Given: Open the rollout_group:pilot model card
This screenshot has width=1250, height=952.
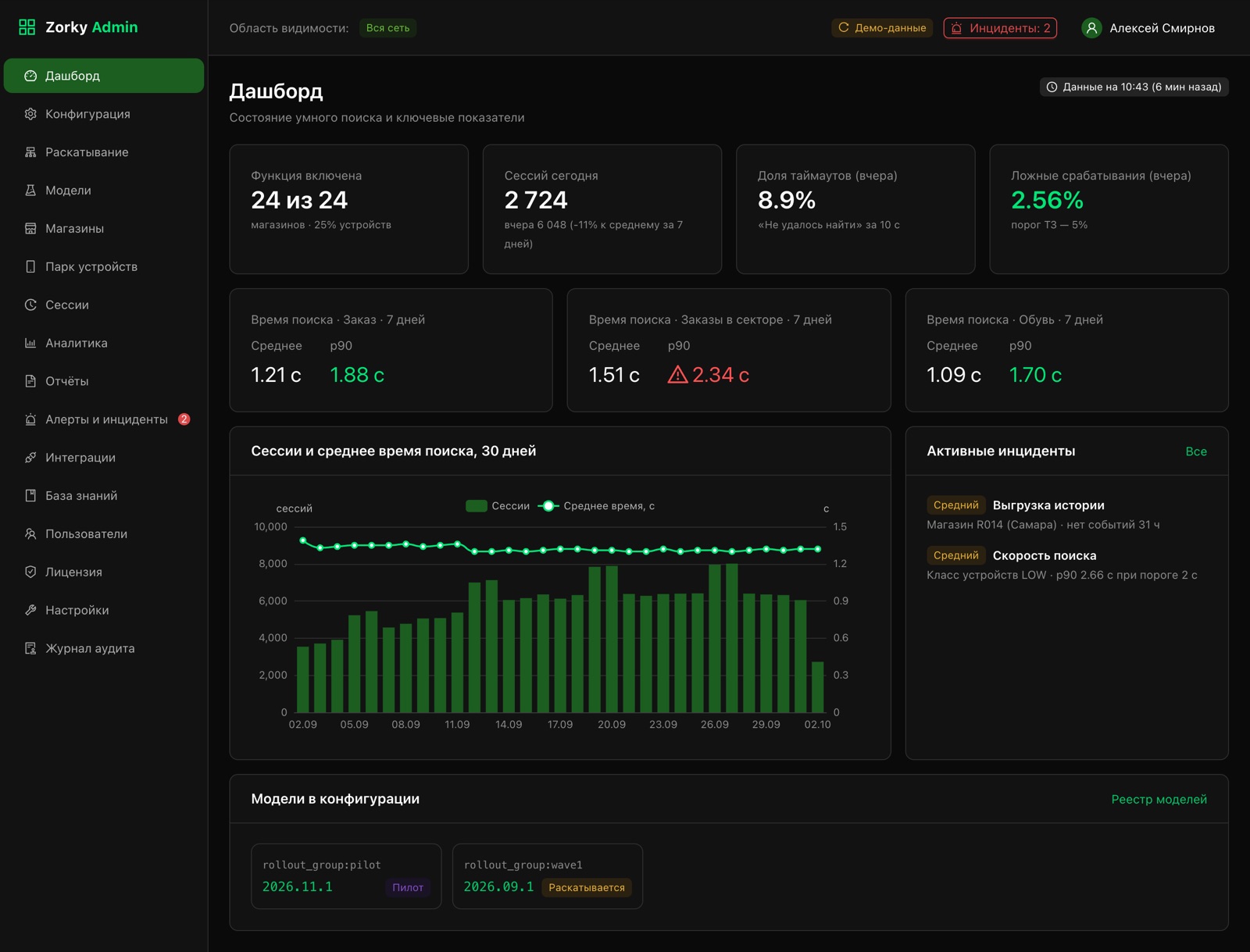Looking at the screenshot, I should (346, 876).
